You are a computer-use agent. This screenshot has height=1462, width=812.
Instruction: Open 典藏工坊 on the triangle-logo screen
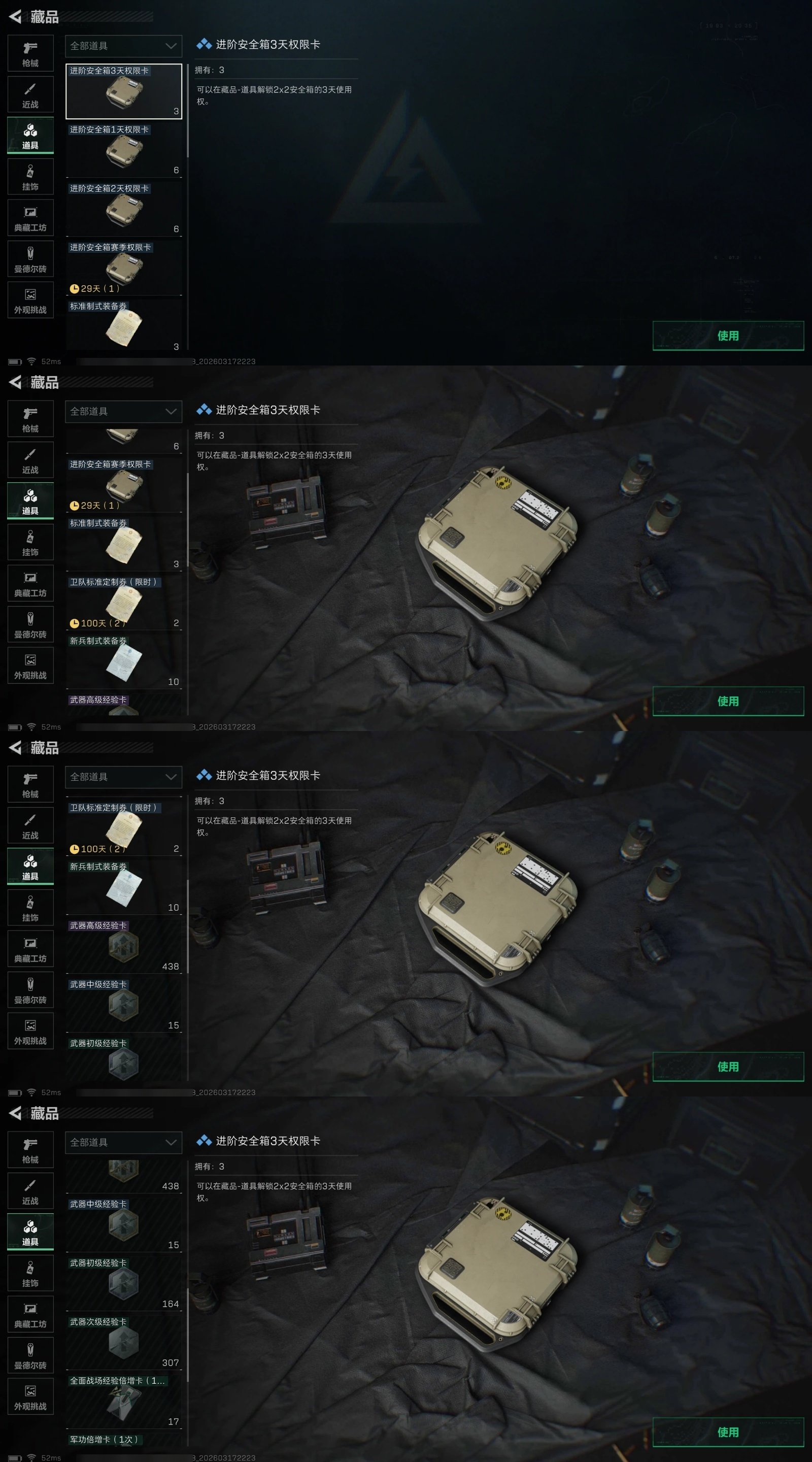click(30, 218)
